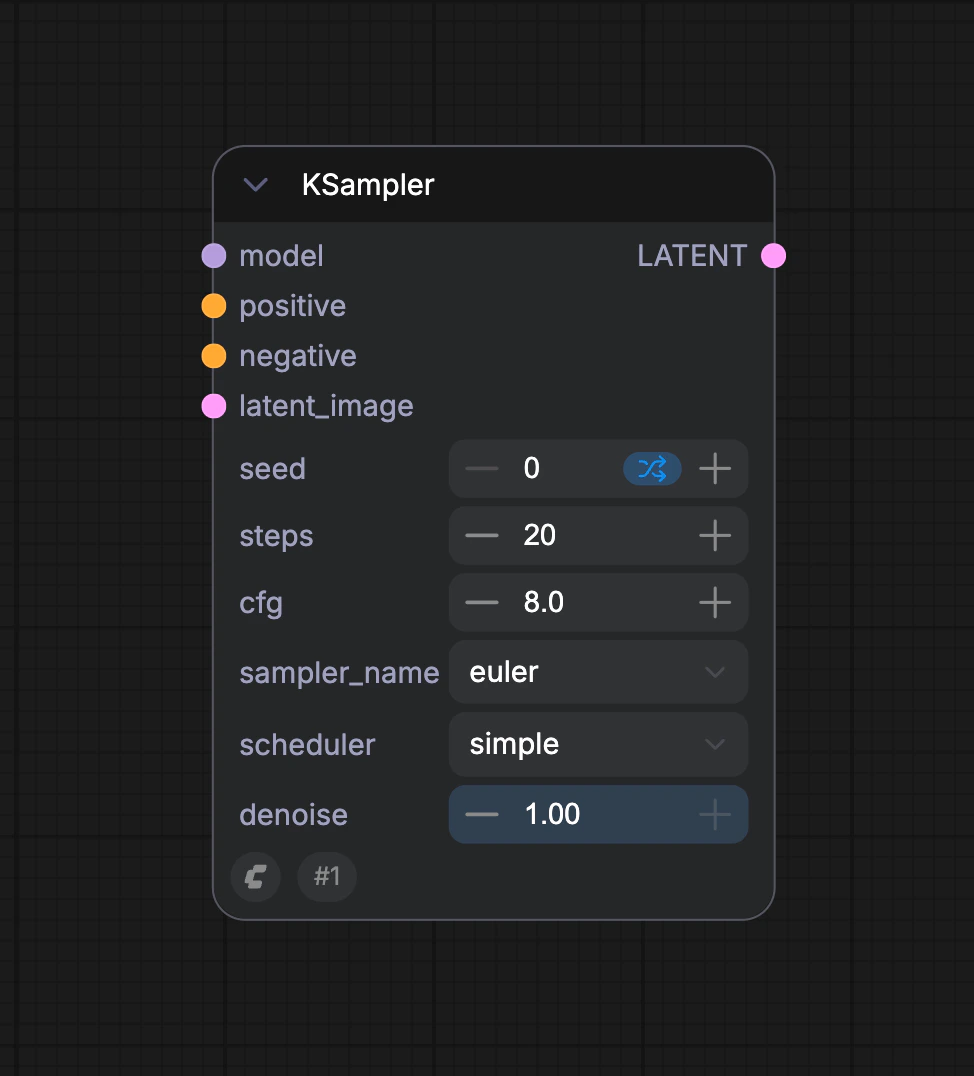This screenshot has width=974, height=1076.
Task: Open the scheduler dropdown showing simple
Action: point(598,744)
